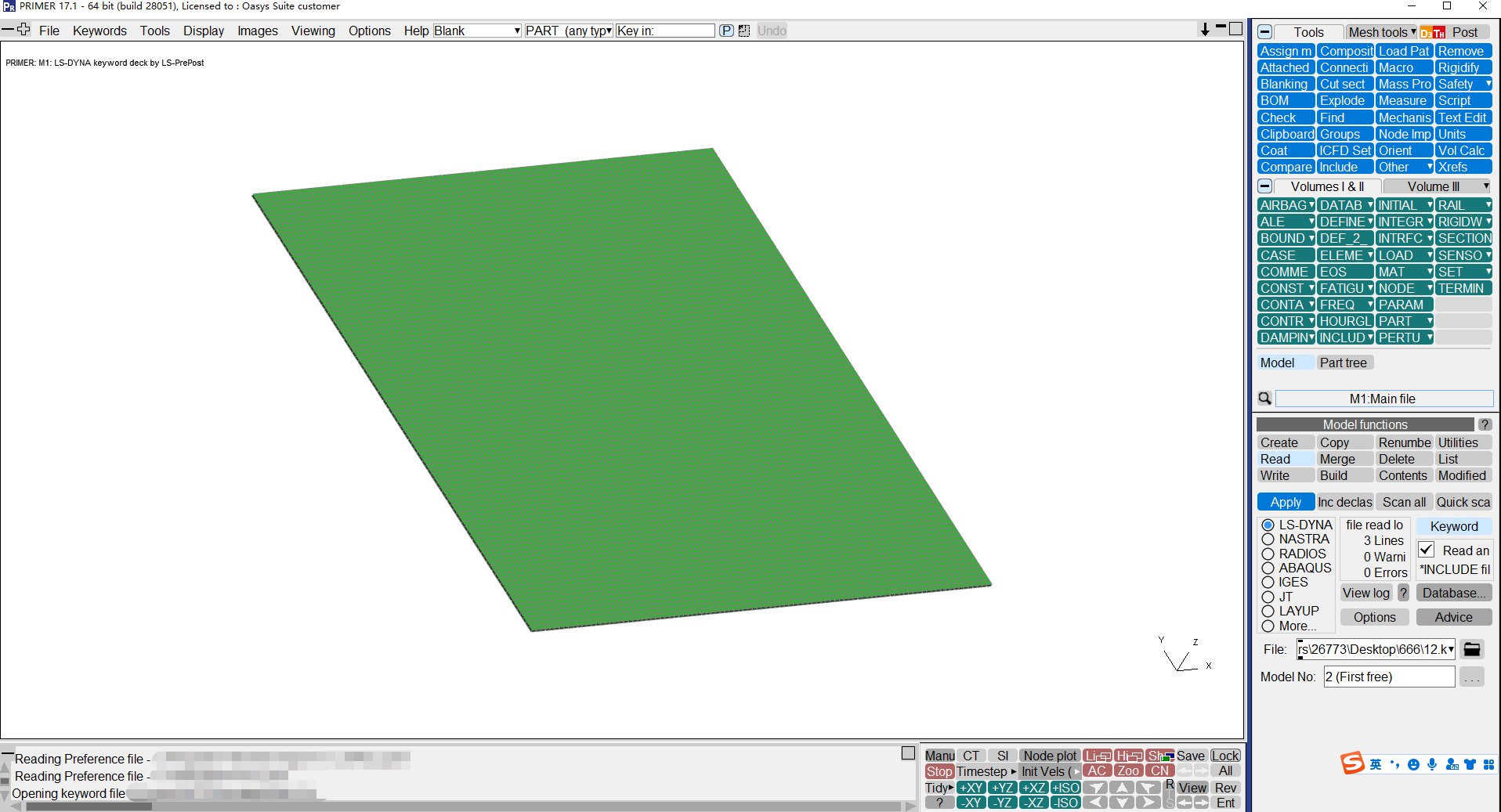
Task: Click the Li wireframe line display icon
Action: pos(1098,756)
